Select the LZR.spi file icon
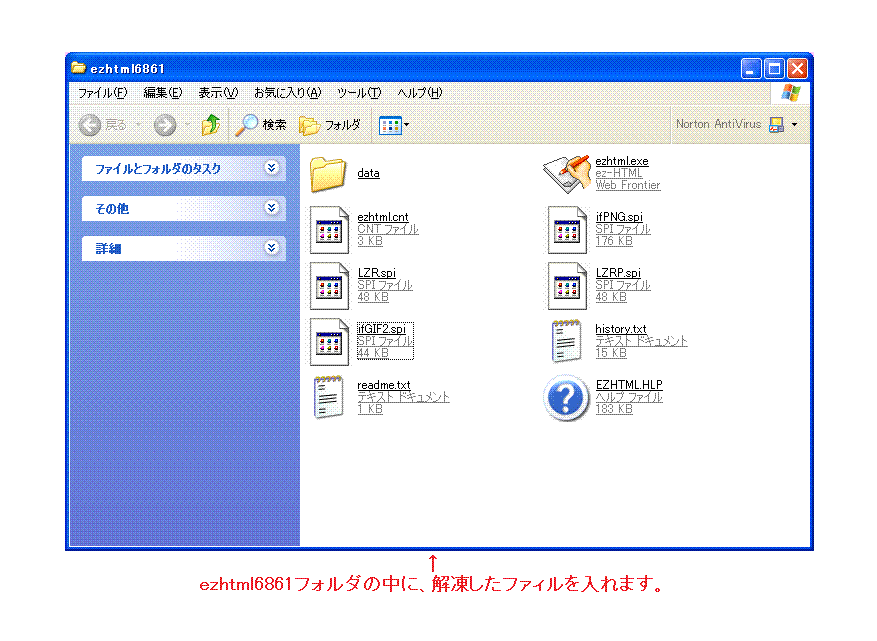Screen dimensions: 877x641 (x=329, y=286)
